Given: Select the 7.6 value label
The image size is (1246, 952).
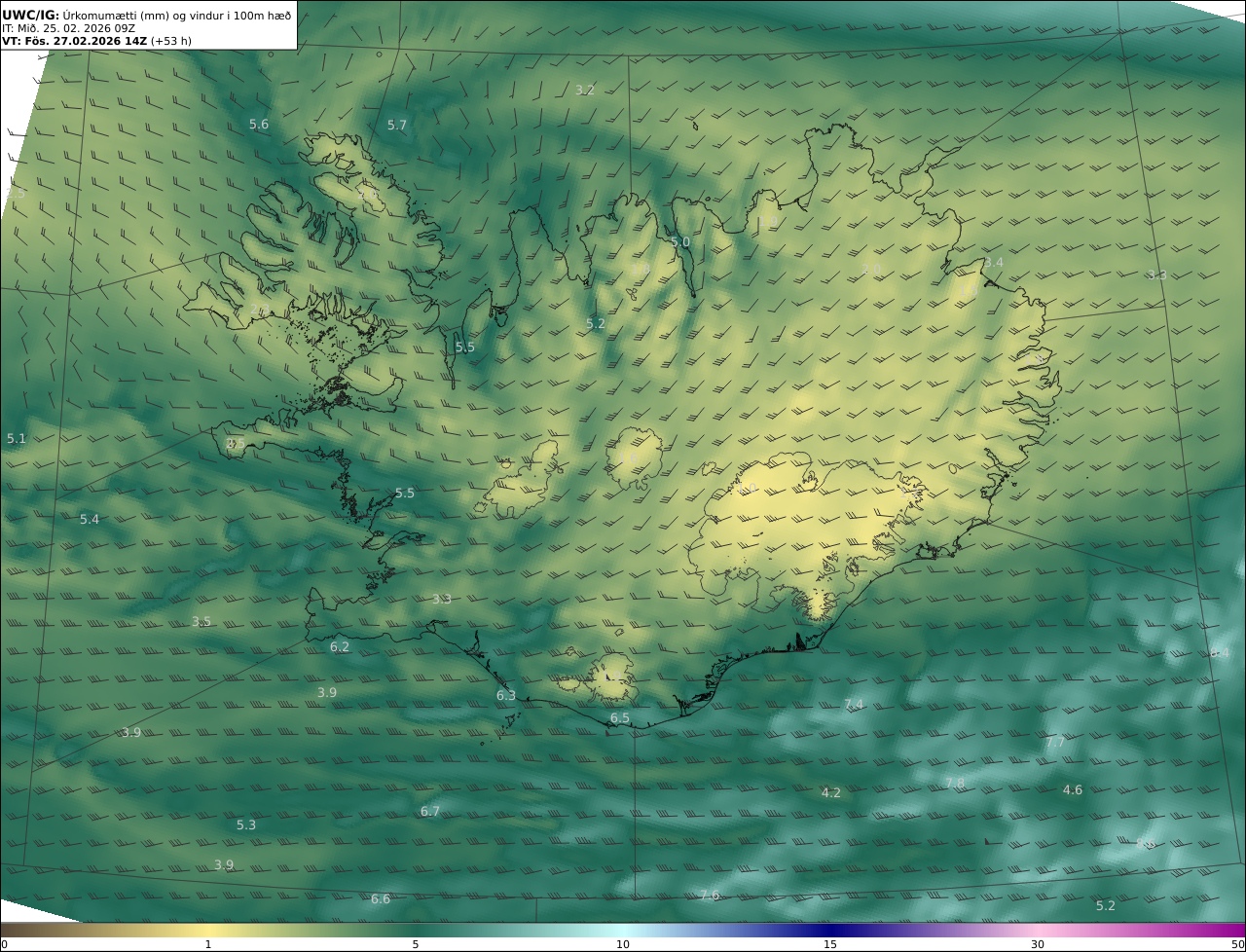Looking at the screenshot, I should click(710, 895).
